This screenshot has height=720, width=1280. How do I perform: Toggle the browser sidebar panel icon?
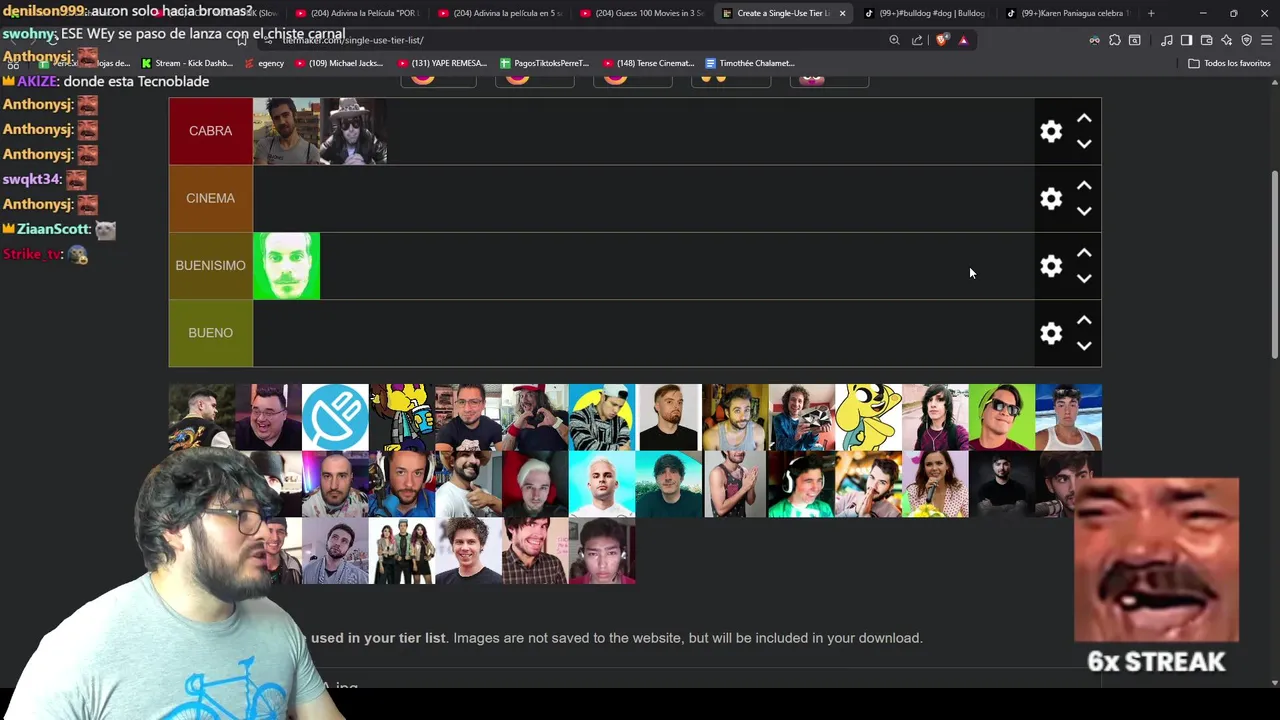[1186, 40]
